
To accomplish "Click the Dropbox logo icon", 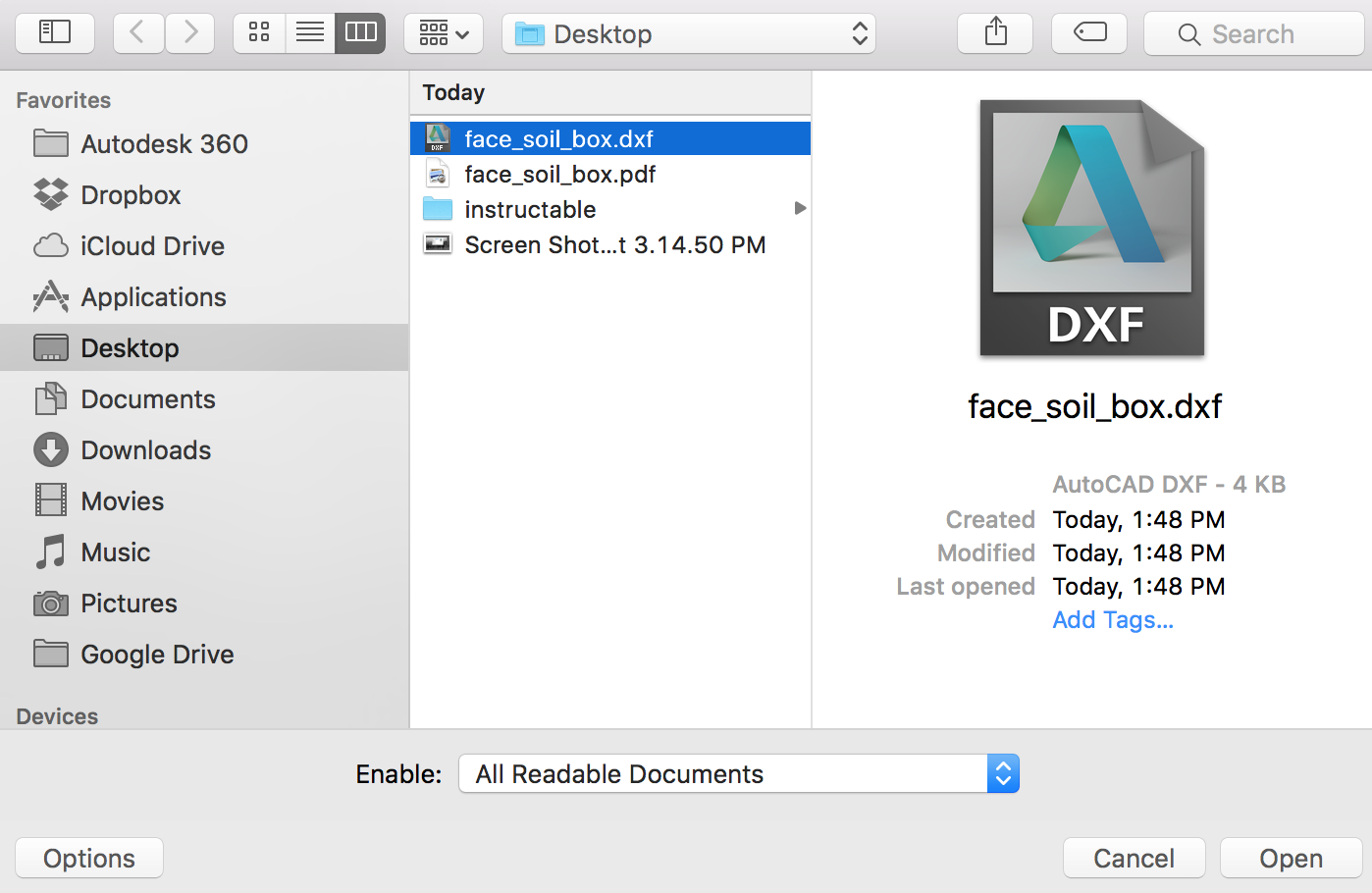I will (x=51, y=194).
